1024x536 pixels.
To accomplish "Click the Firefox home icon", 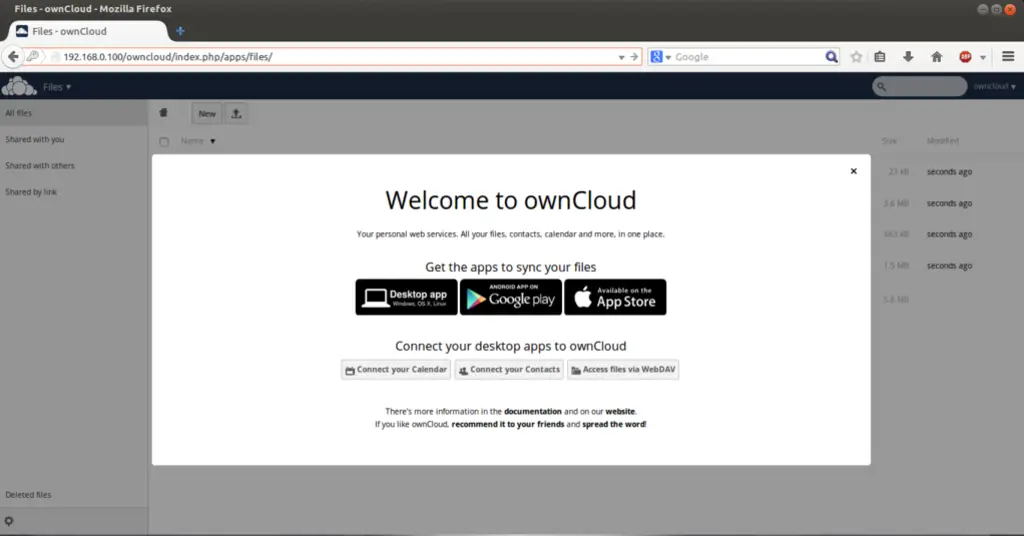I will (x=936, y=57).
